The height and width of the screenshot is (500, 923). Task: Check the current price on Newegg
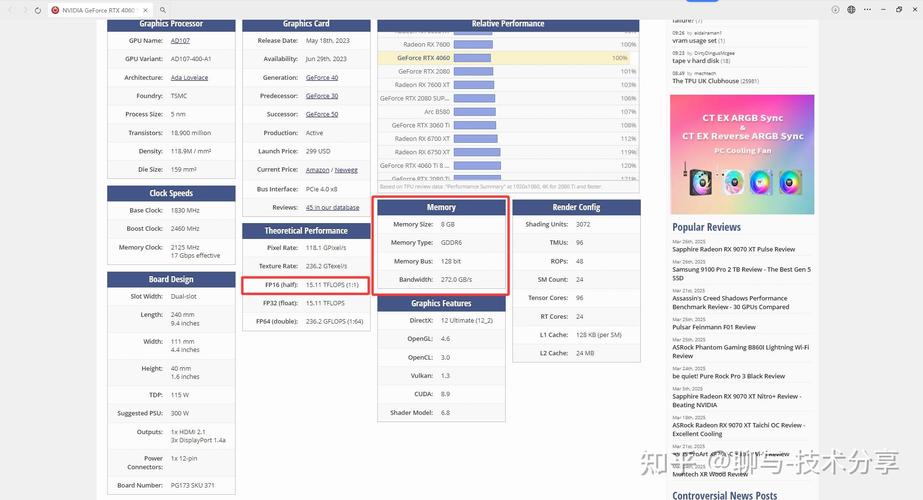click(346, 170)
